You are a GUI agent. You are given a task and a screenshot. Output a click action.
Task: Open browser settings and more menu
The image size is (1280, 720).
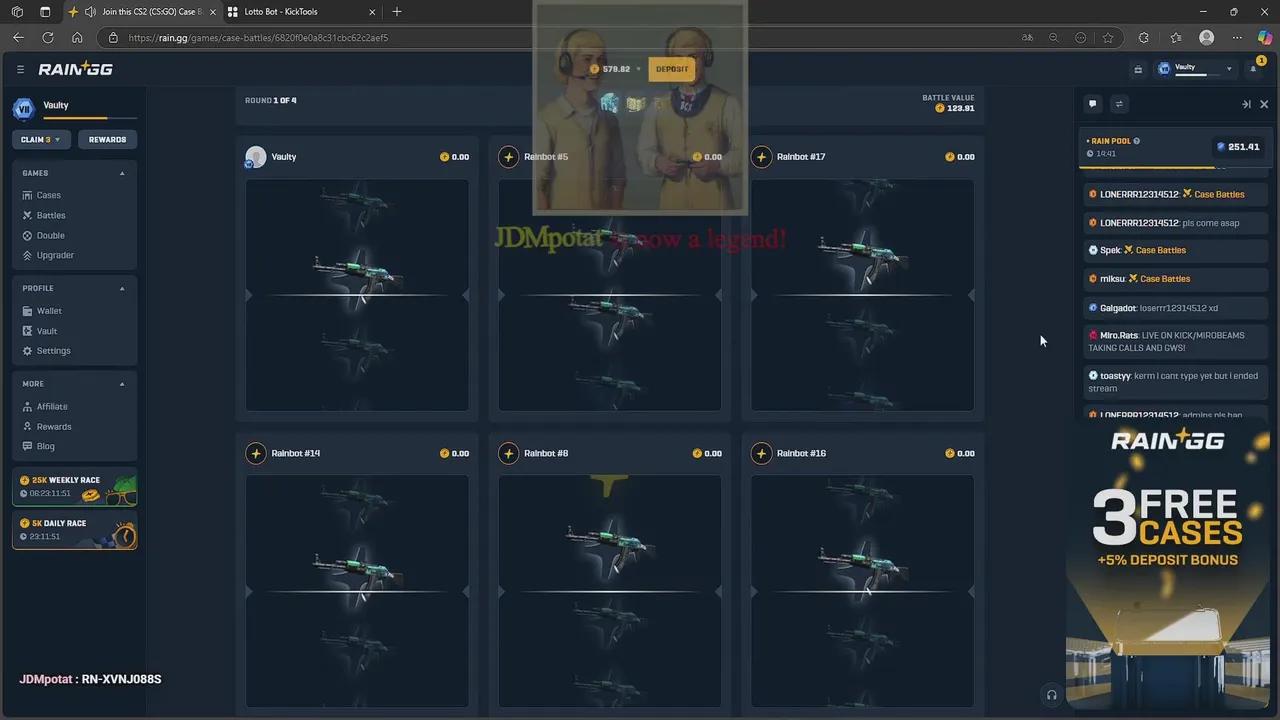1235,37
